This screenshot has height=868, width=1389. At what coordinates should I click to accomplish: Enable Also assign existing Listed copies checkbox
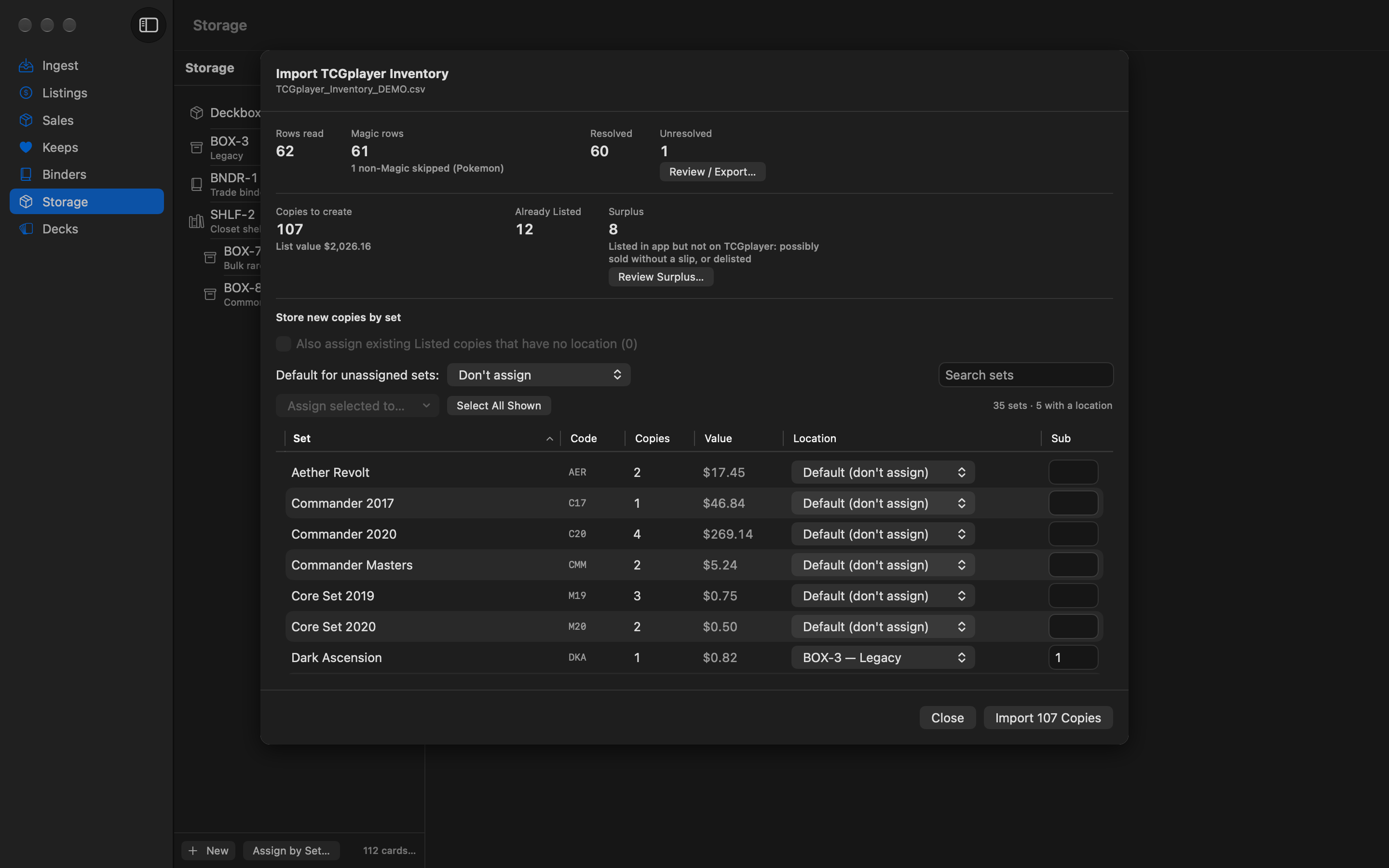coord(284,344)
